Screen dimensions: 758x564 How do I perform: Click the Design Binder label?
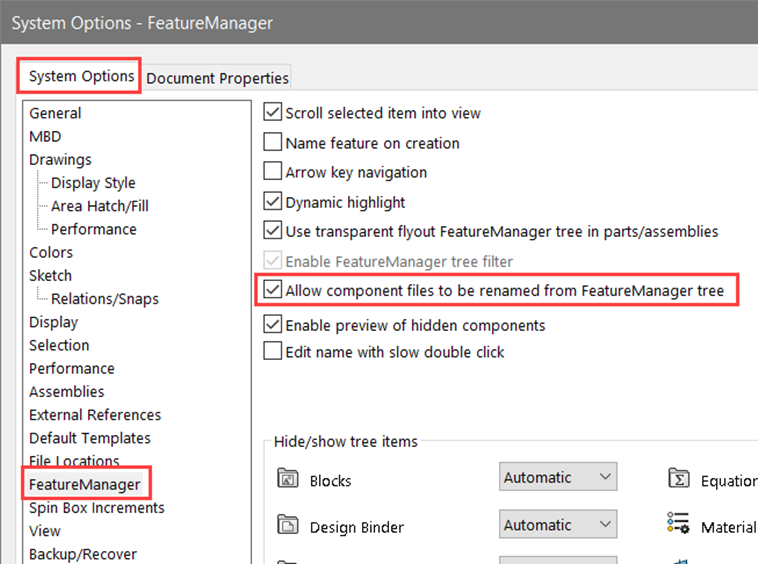tap(357, 527)
